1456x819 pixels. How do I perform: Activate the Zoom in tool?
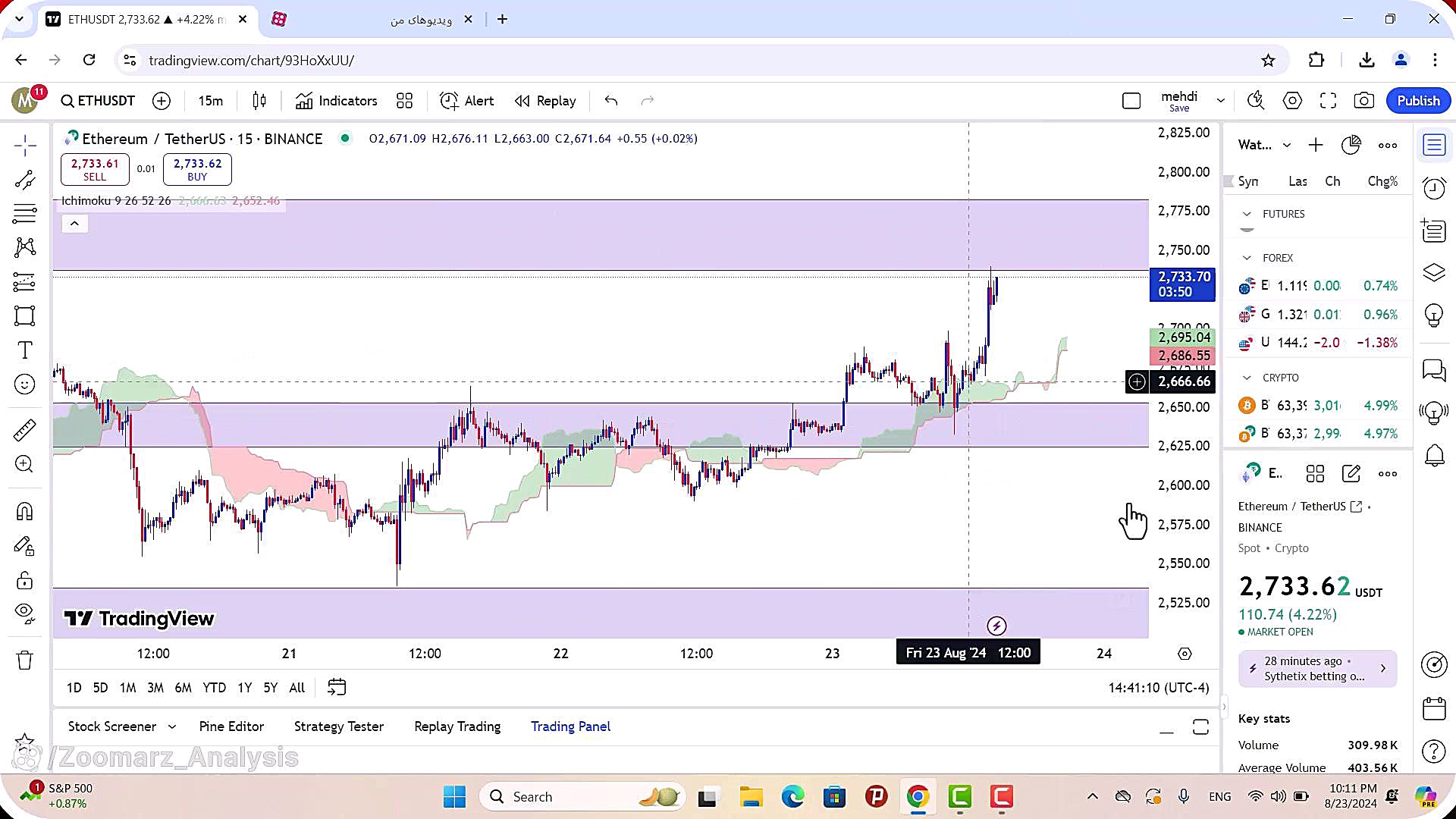(x=24, y=464)
